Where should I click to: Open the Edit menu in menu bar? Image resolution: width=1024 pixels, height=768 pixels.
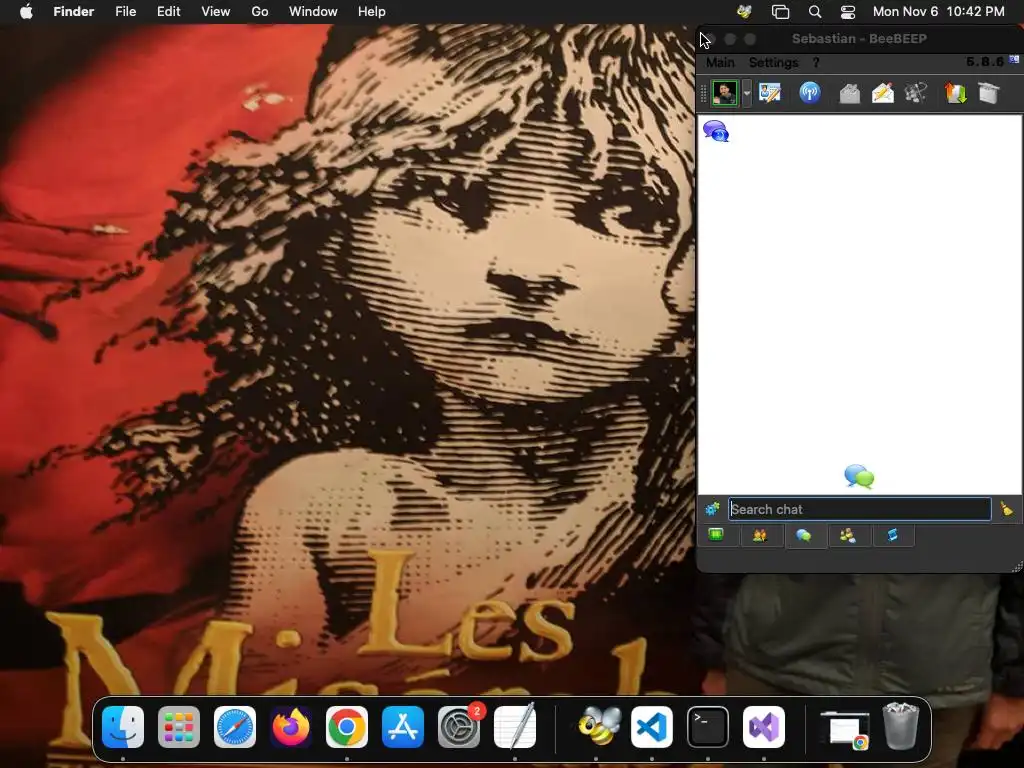click(x=168, y=12)
